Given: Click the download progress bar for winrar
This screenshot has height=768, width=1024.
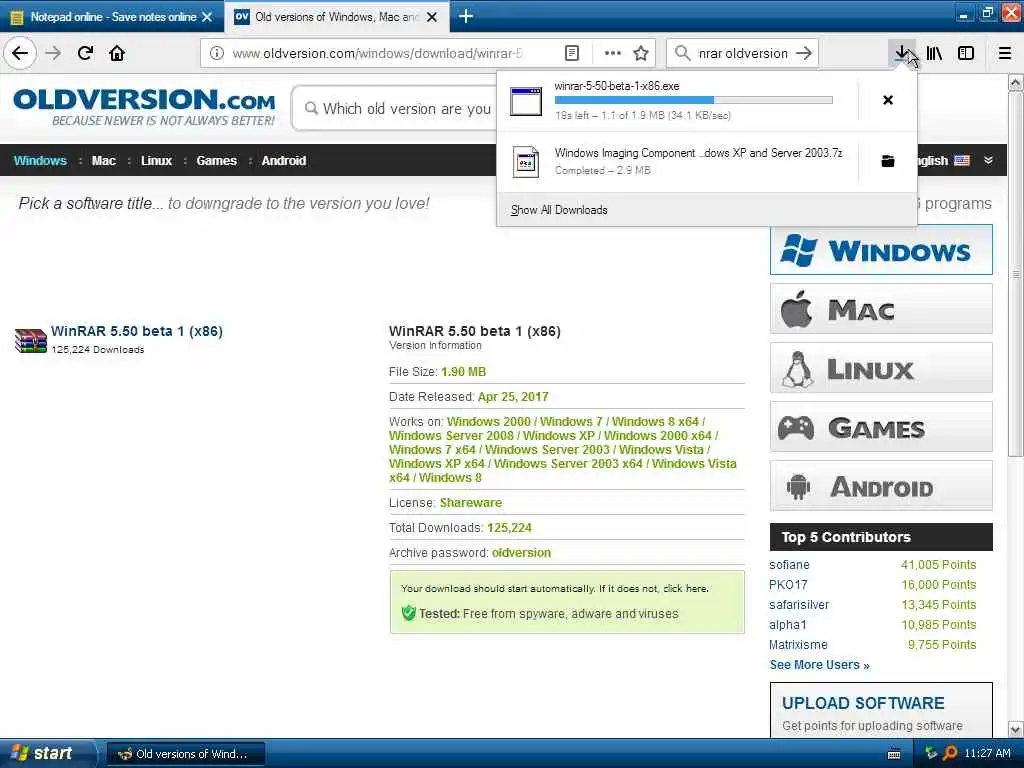Looking at the screenshot, I should coord(694,100).
